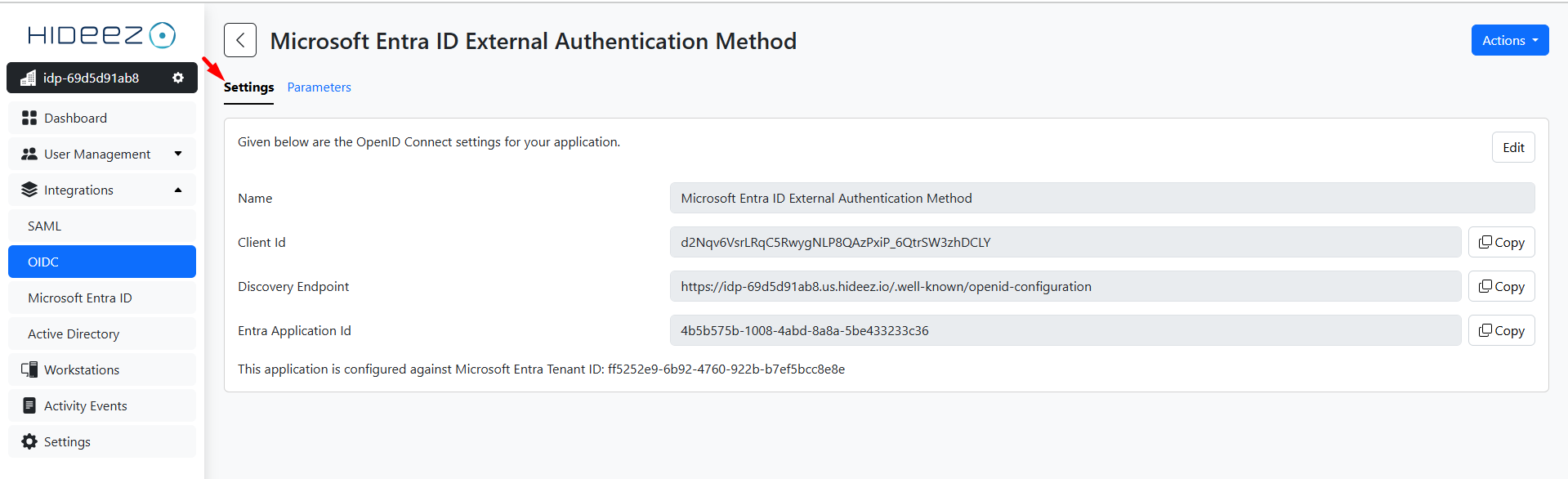Image resolution: width=1568 pixels, height=479 pixels.
Task: Collapse the Integrations menu arrow
Action: (x=178, y=190)
